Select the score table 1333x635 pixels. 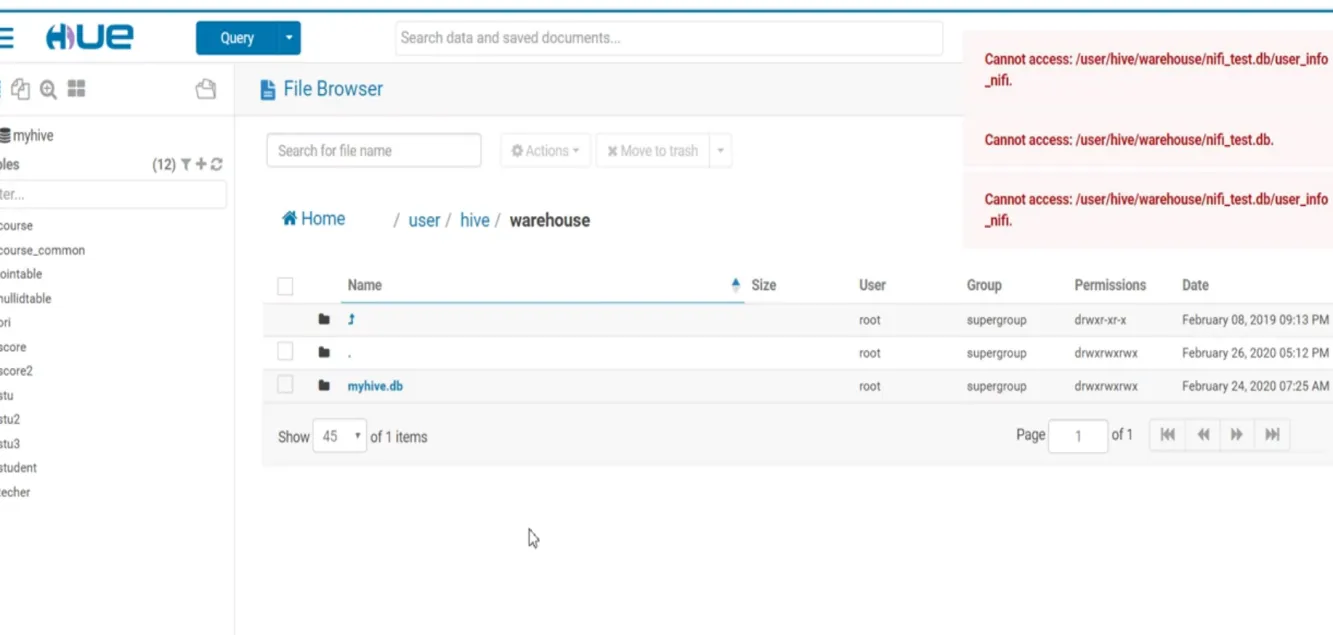[x=13, y=347]
